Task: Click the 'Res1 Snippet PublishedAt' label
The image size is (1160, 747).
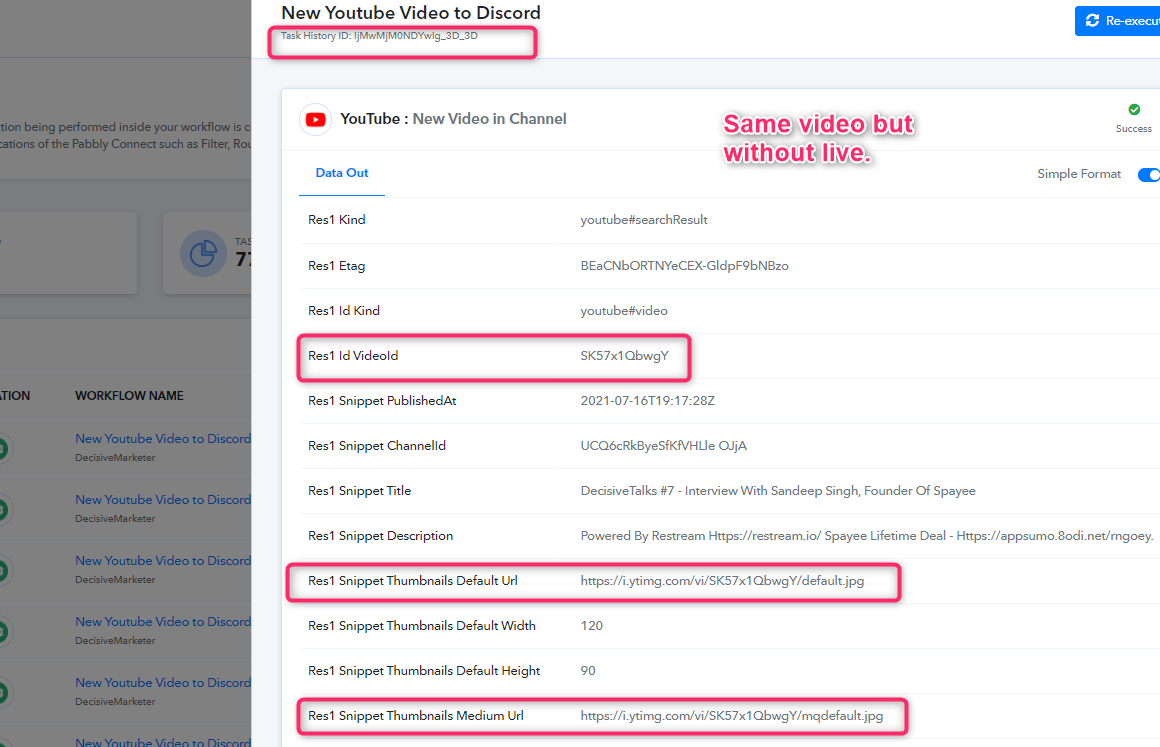Action: pyautogui.click(x=382, y=401)
